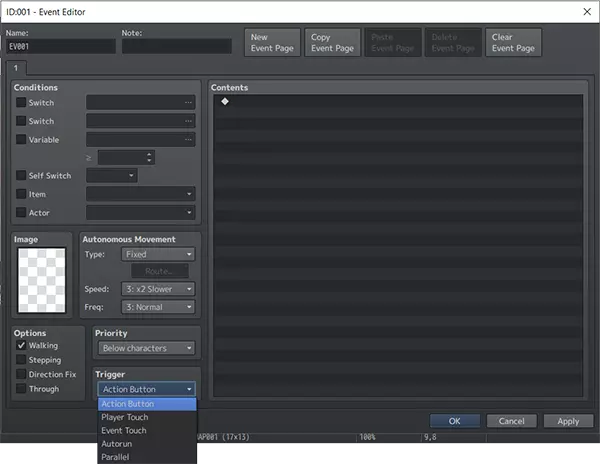Check the Stepping option
Image resolution: width=600 pixels, height=464 pixels.
21,360
